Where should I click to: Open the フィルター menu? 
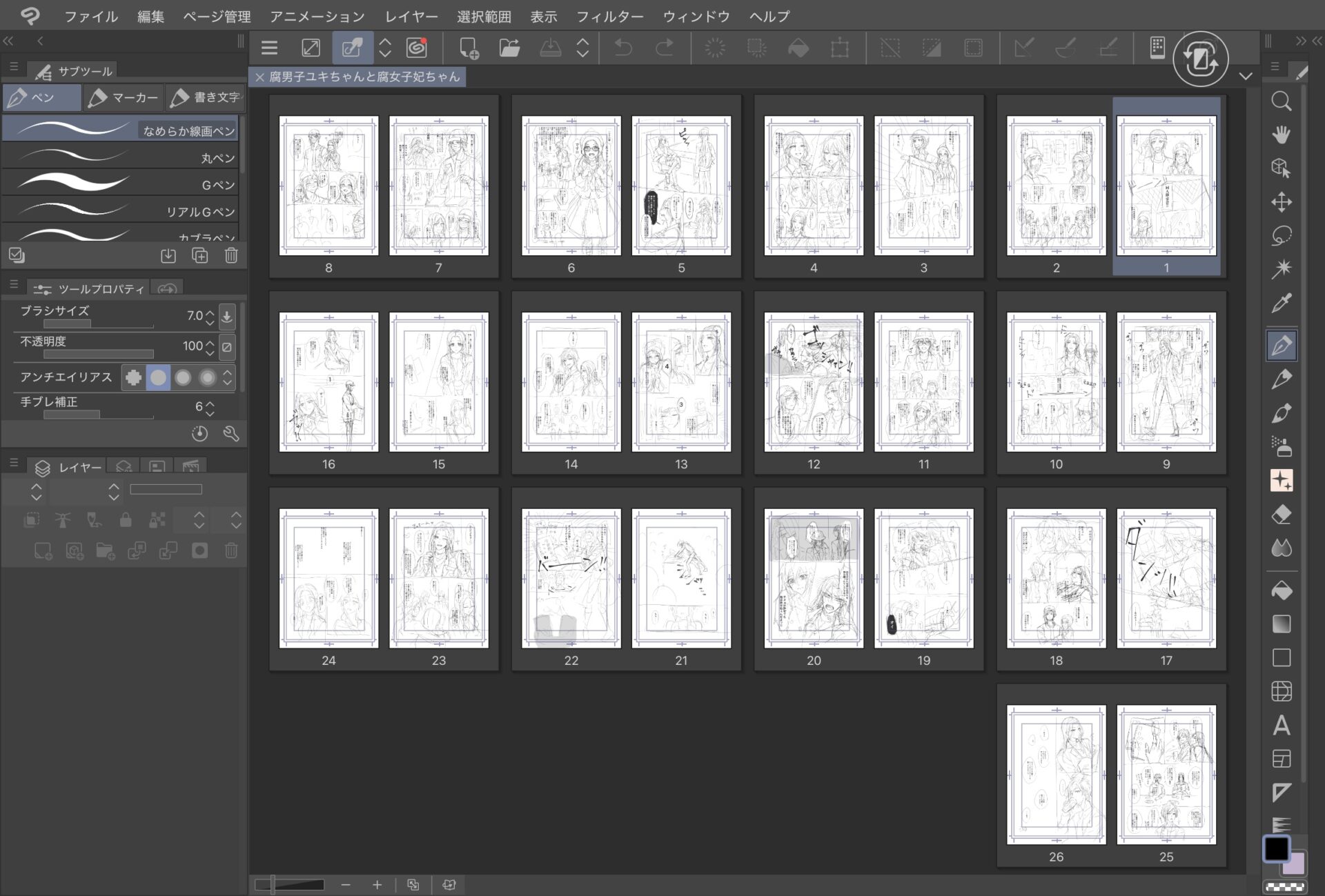(609, 16)
